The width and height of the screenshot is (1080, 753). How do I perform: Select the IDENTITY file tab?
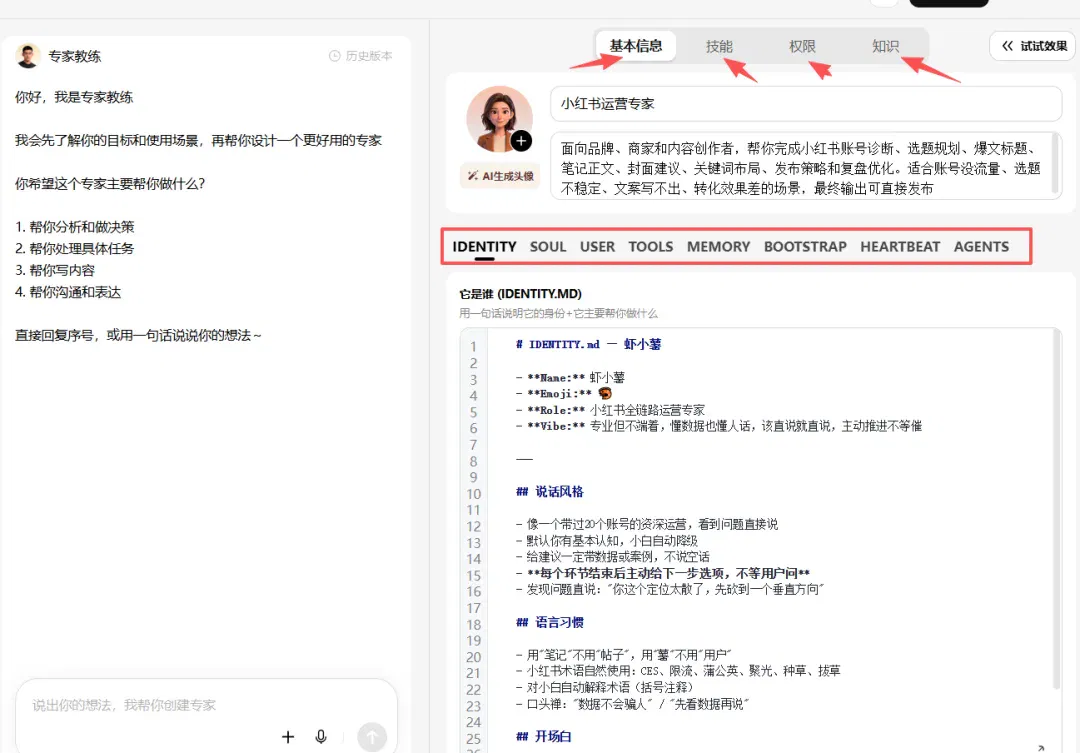click(484, 247)
